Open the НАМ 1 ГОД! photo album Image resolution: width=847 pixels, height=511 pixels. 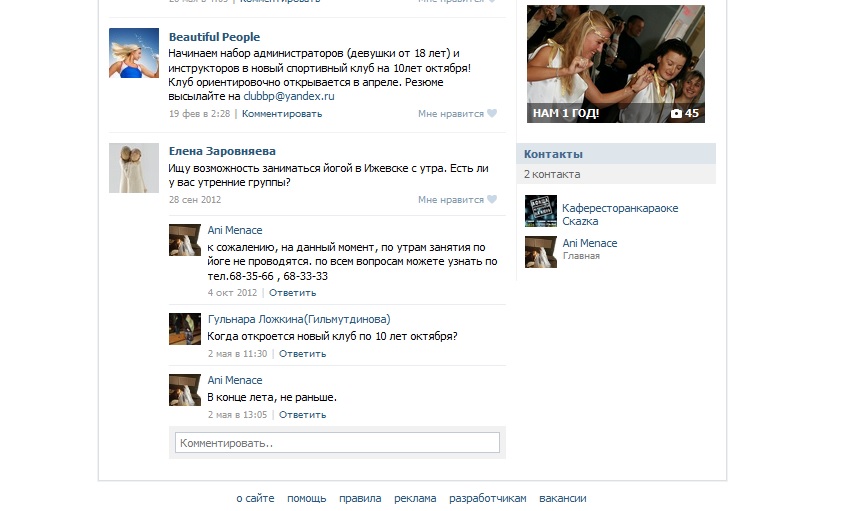(616, 64)
